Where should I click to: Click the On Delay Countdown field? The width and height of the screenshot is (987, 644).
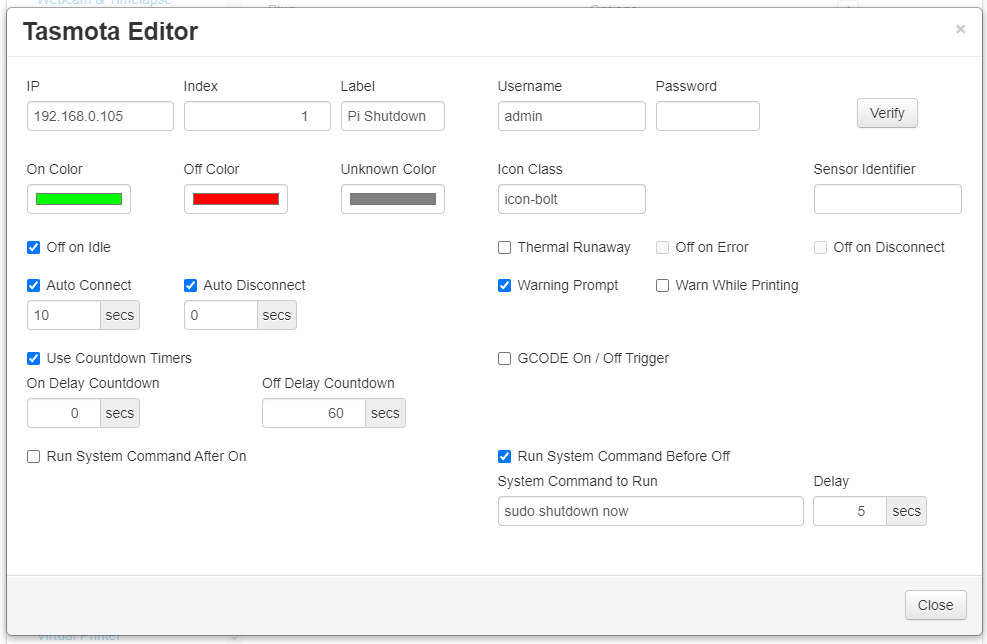[x=64, y=414]
